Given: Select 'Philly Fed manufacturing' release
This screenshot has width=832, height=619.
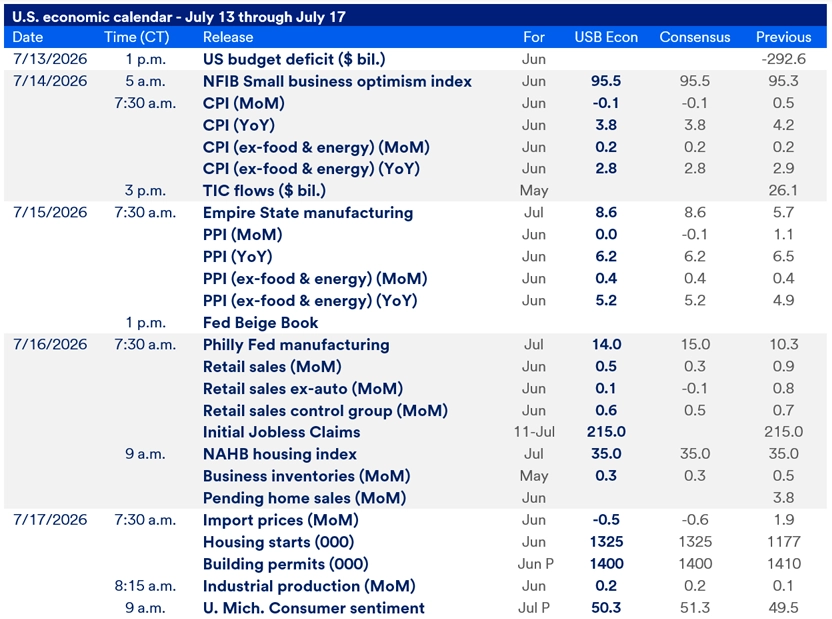Looking at the screenshot, I should click(296, 345).
